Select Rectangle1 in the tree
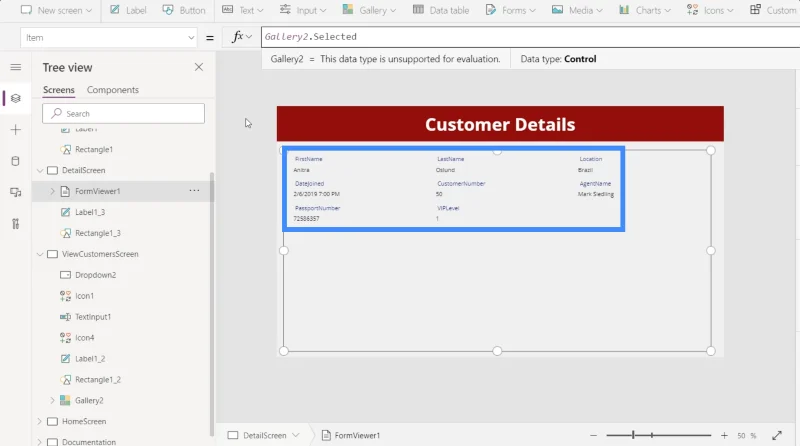 (x=94, y=150)
